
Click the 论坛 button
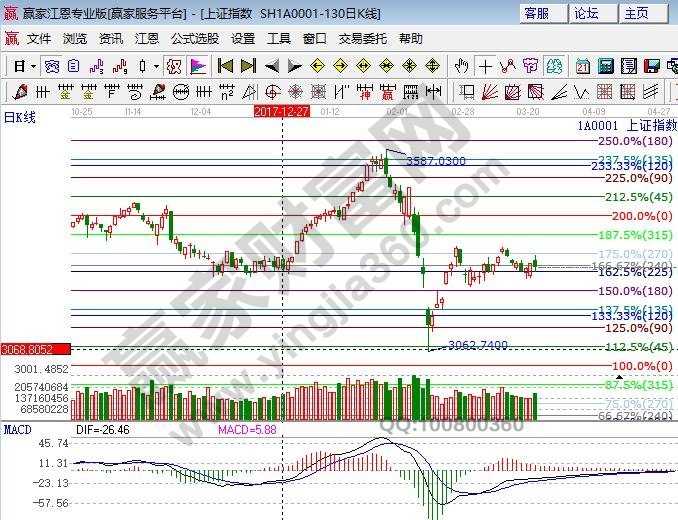[x=587, y=13]
